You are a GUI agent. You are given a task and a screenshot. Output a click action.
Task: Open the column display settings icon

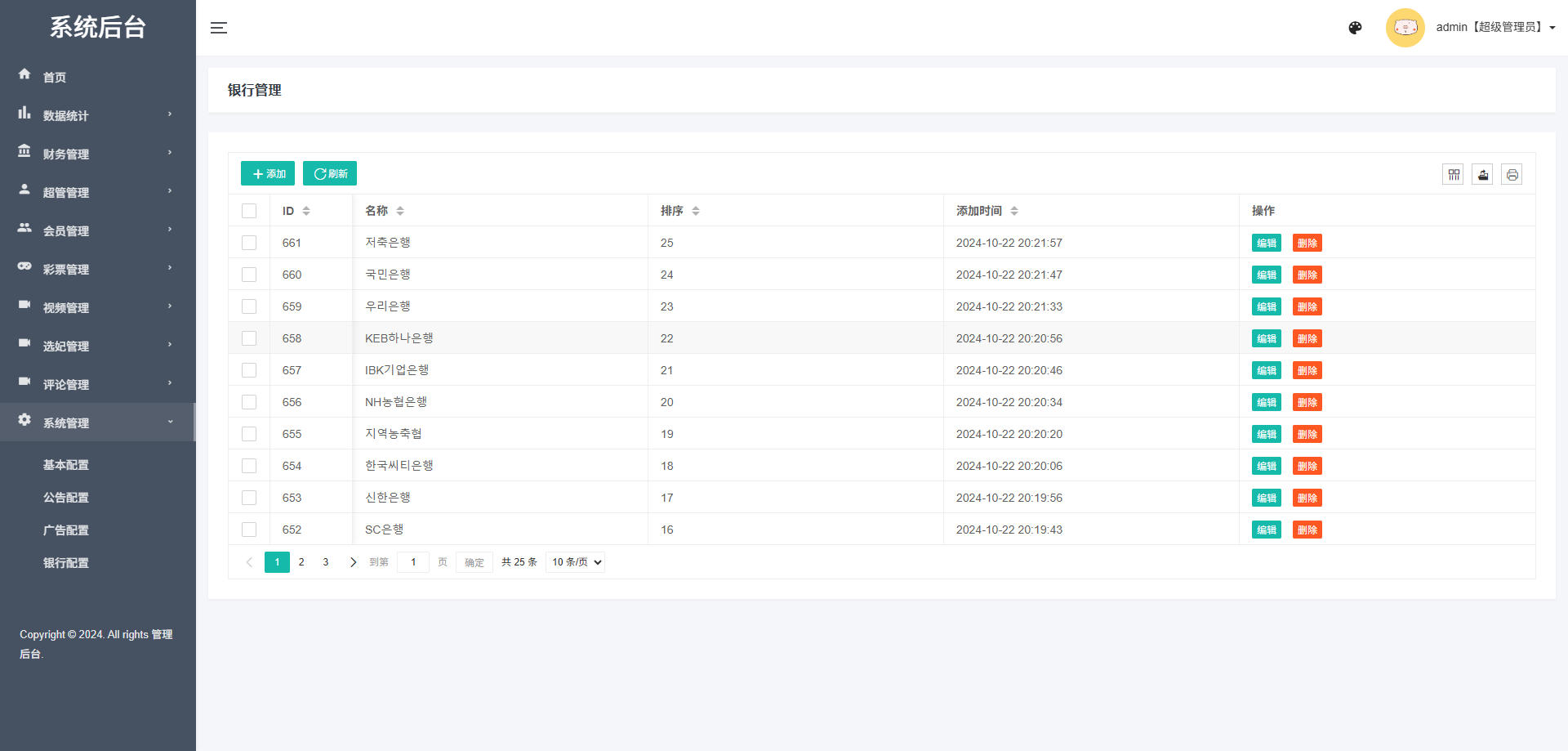point(1454,174)
